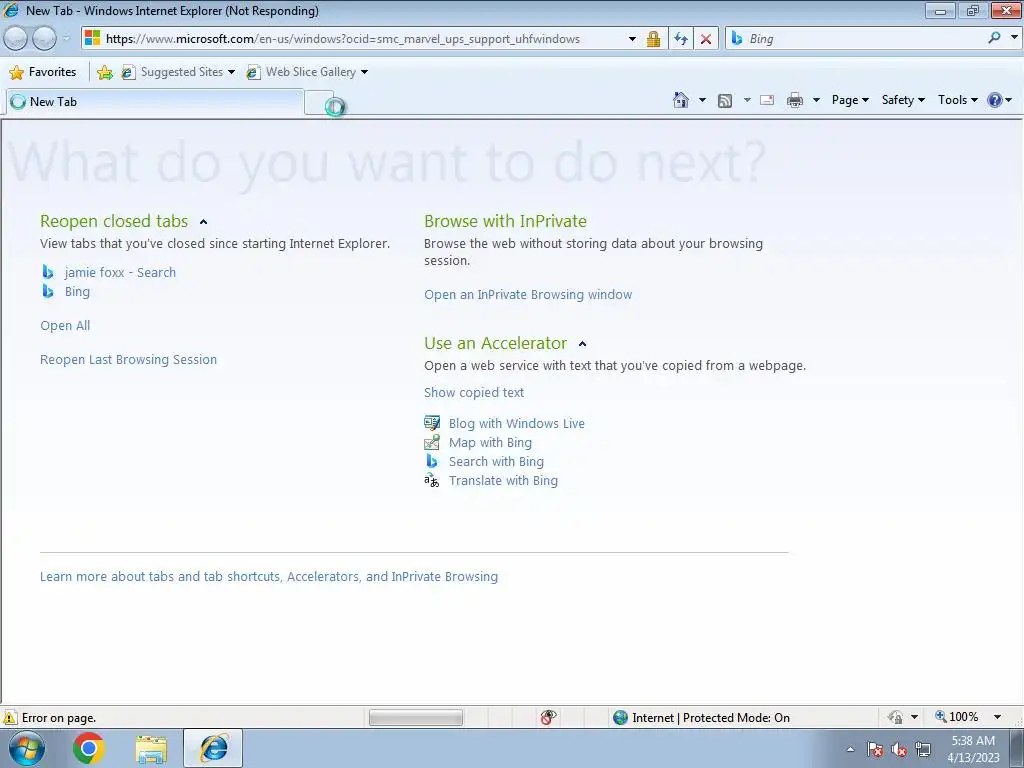This screenshot has height=768, width=1024.
Task: Click the taskbar clock showing 5:38 AM
Action: pyautogui.click(x=973, y=749)
